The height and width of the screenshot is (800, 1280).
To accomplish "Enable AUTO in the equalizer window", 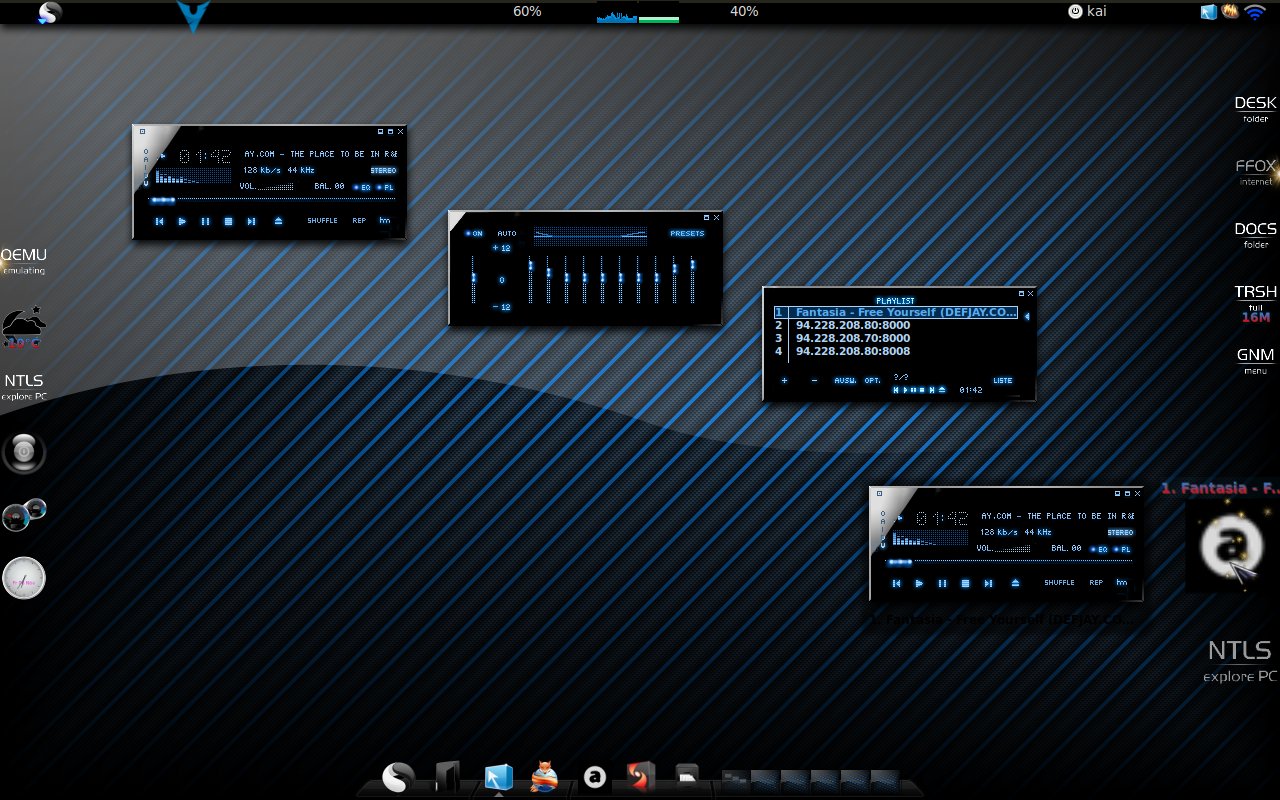I will (507, 234).
